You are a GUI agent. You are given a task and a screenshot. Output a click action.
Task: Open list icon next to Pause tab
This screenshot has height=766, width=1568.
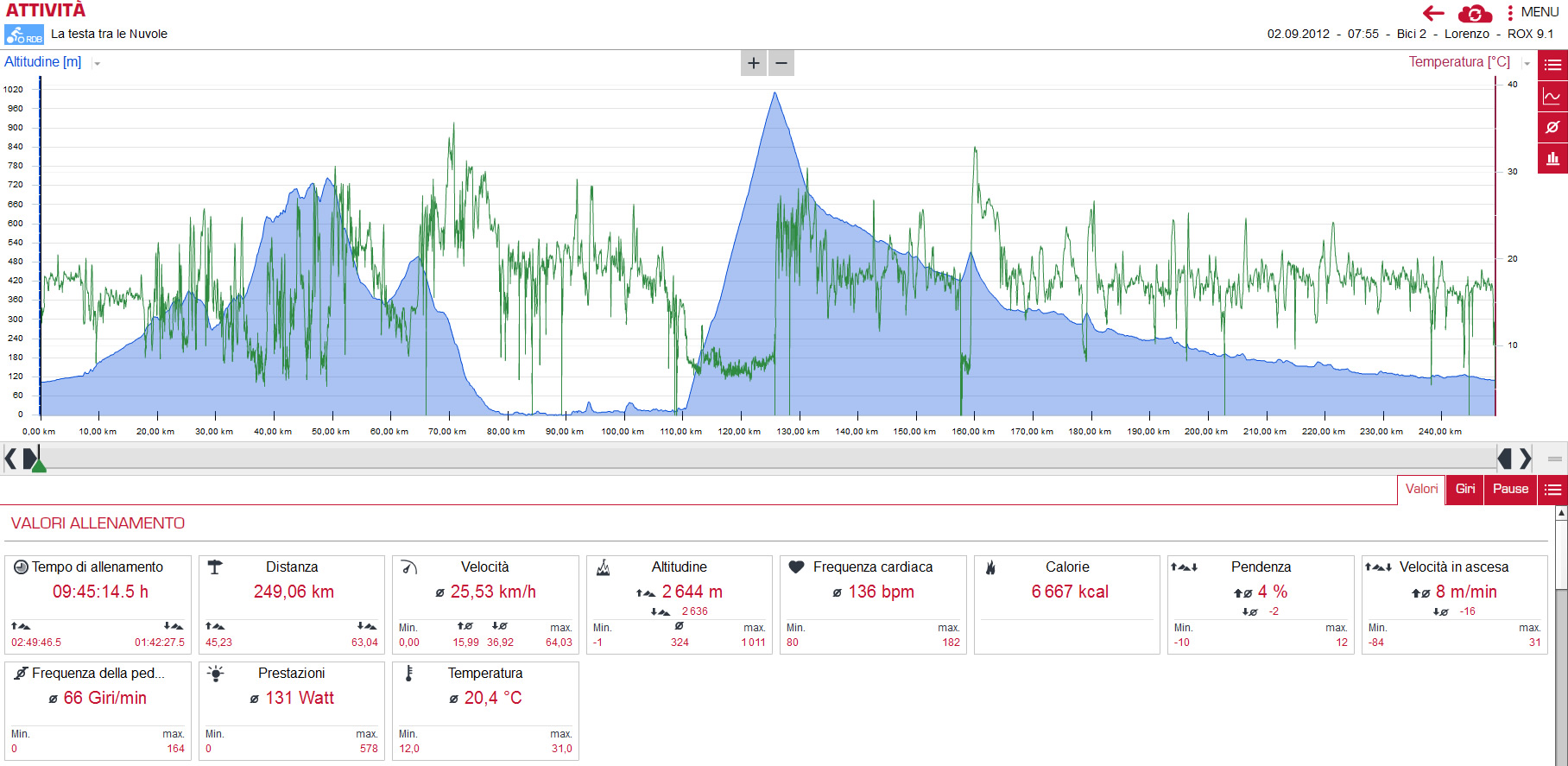tap(1552, 490)
